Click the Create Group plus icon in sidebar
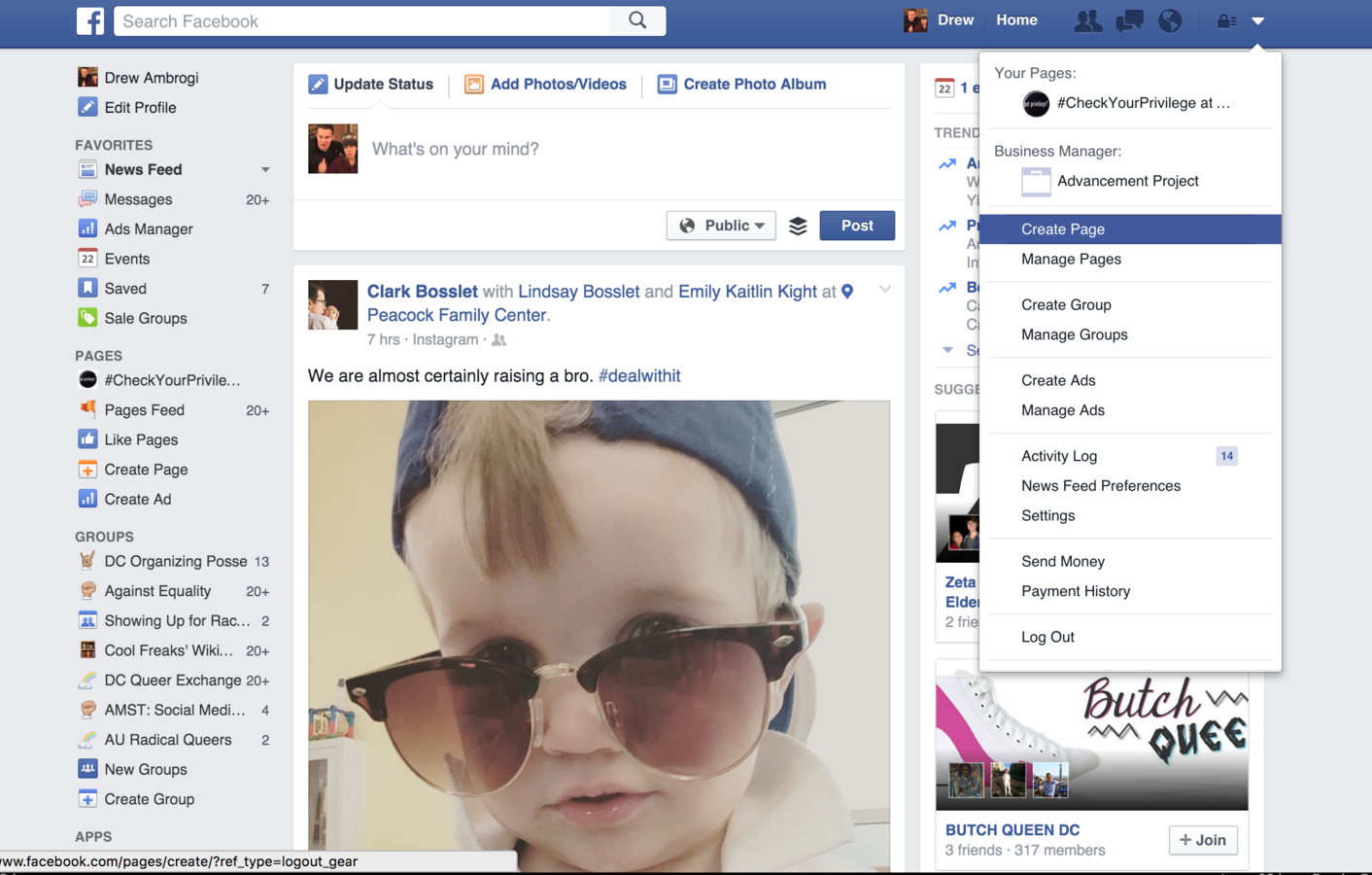This screenshot has height=875, width=1372. 87,799
